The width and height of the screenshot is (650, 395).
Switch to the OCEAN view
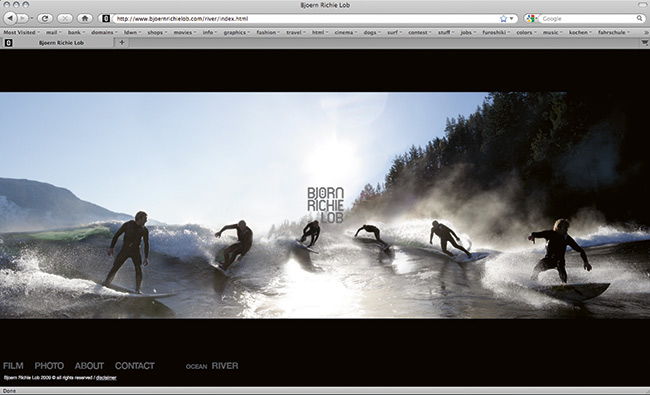click(196, 367)
